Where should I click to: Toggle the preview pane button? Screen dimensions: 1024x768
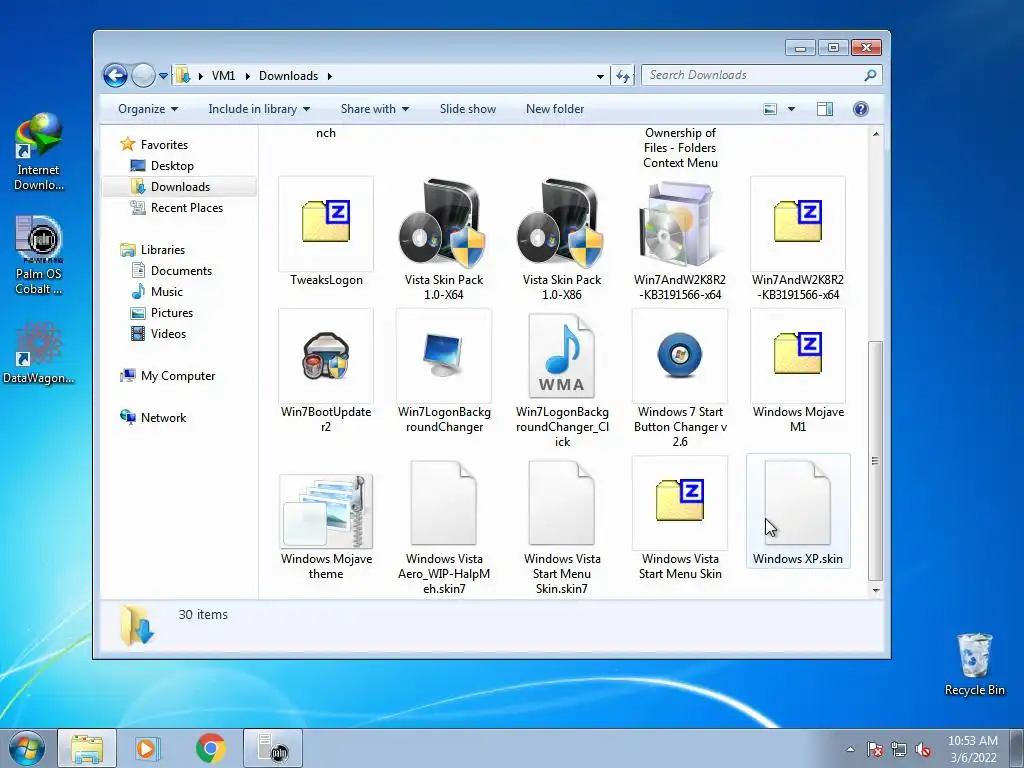[825, 109]
